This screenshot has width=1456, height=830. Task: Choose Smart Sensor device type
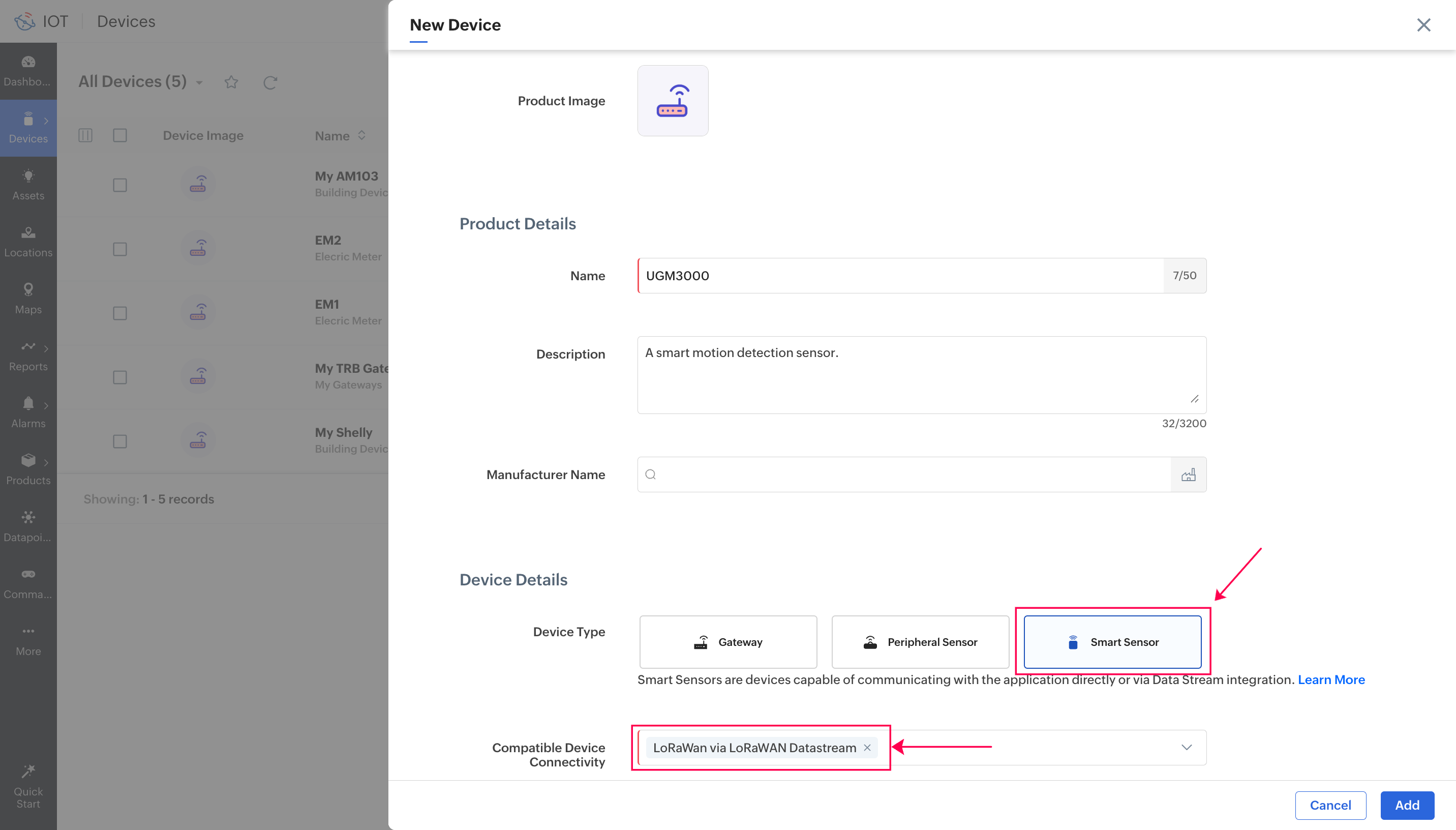[x=1112, y=642]
